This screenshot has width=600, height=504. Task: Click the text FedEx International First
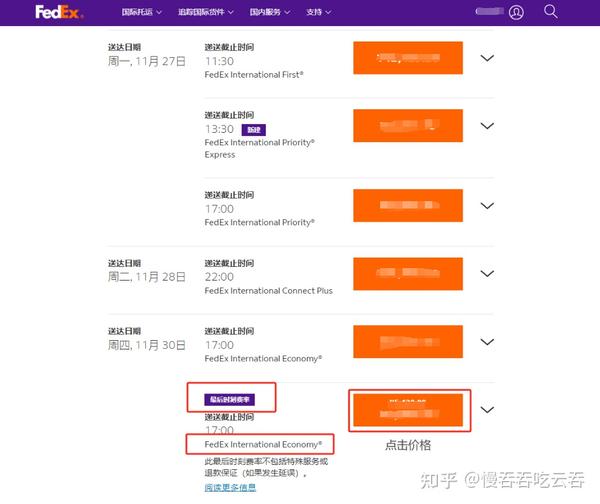pos(254,75)
